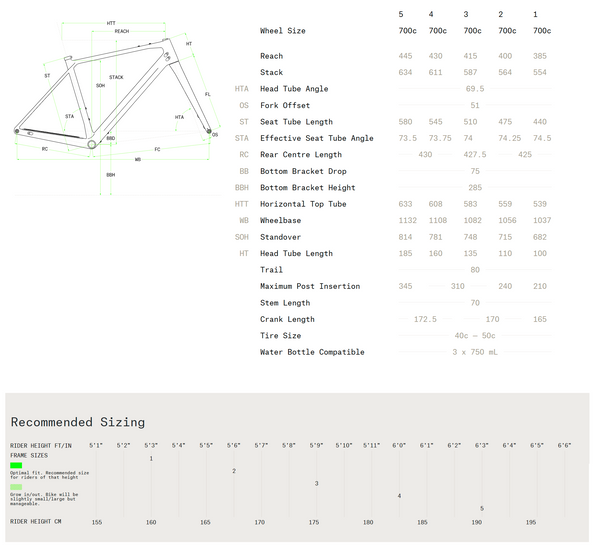Click the Water Bottle Compatible label
This screenshot has width=600, height=549.
(312, 352)
